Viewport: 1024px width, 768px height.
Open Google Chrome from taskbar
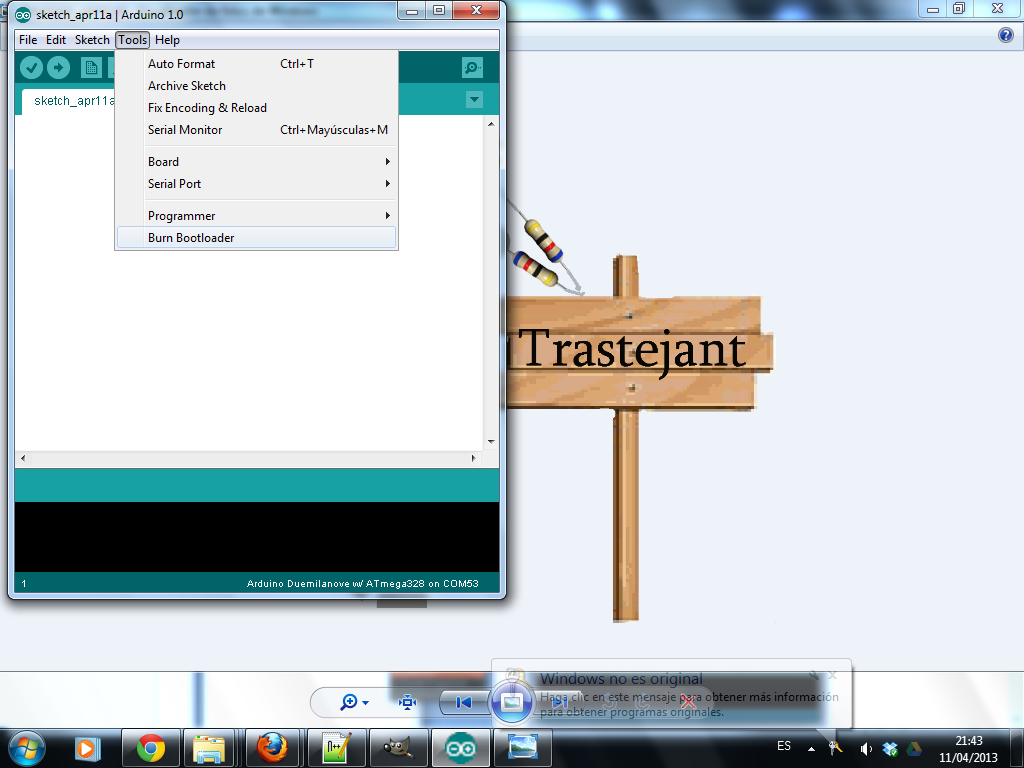tap(151, 748)
